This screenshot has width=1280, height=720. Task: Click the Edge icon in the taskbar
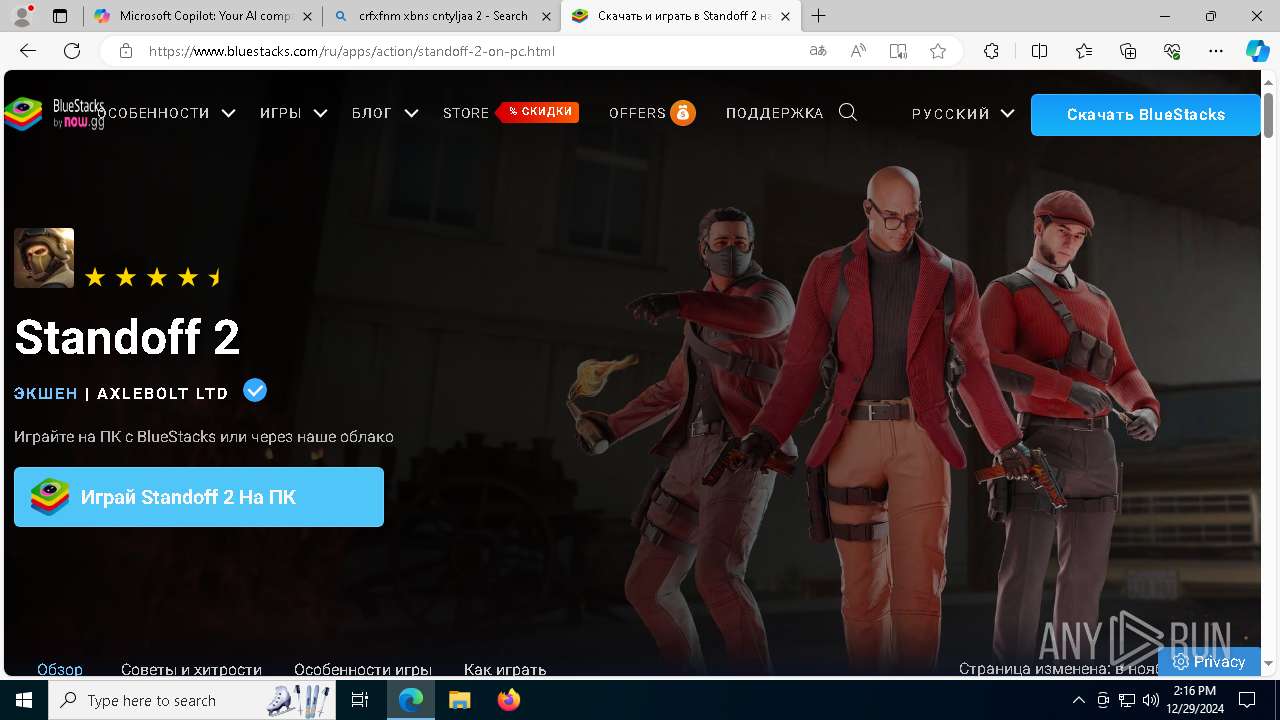[411, 700]
